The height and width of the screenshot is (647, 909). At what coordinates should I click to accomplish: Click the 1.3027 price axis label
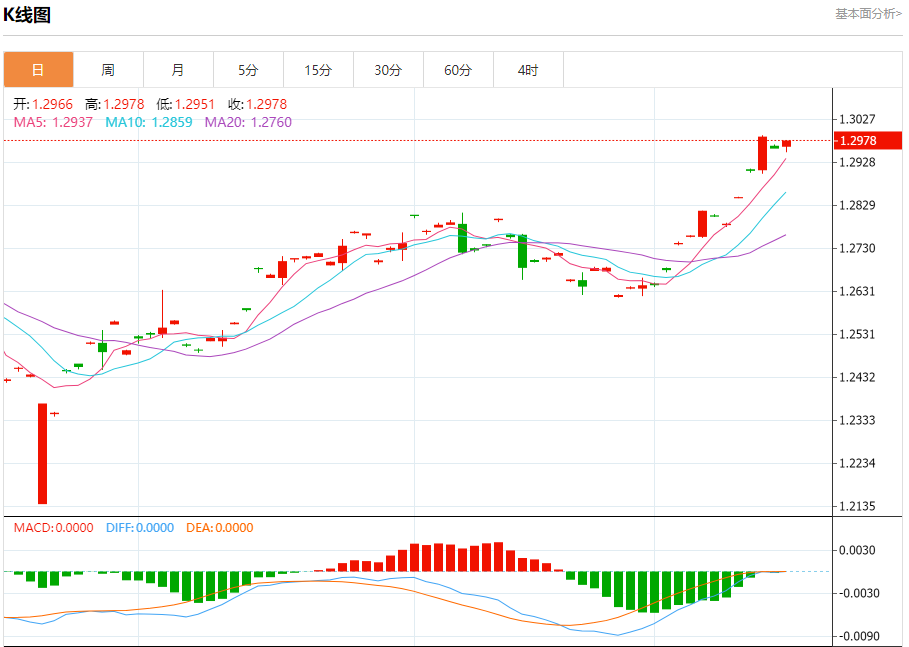(x=857, y=119)
